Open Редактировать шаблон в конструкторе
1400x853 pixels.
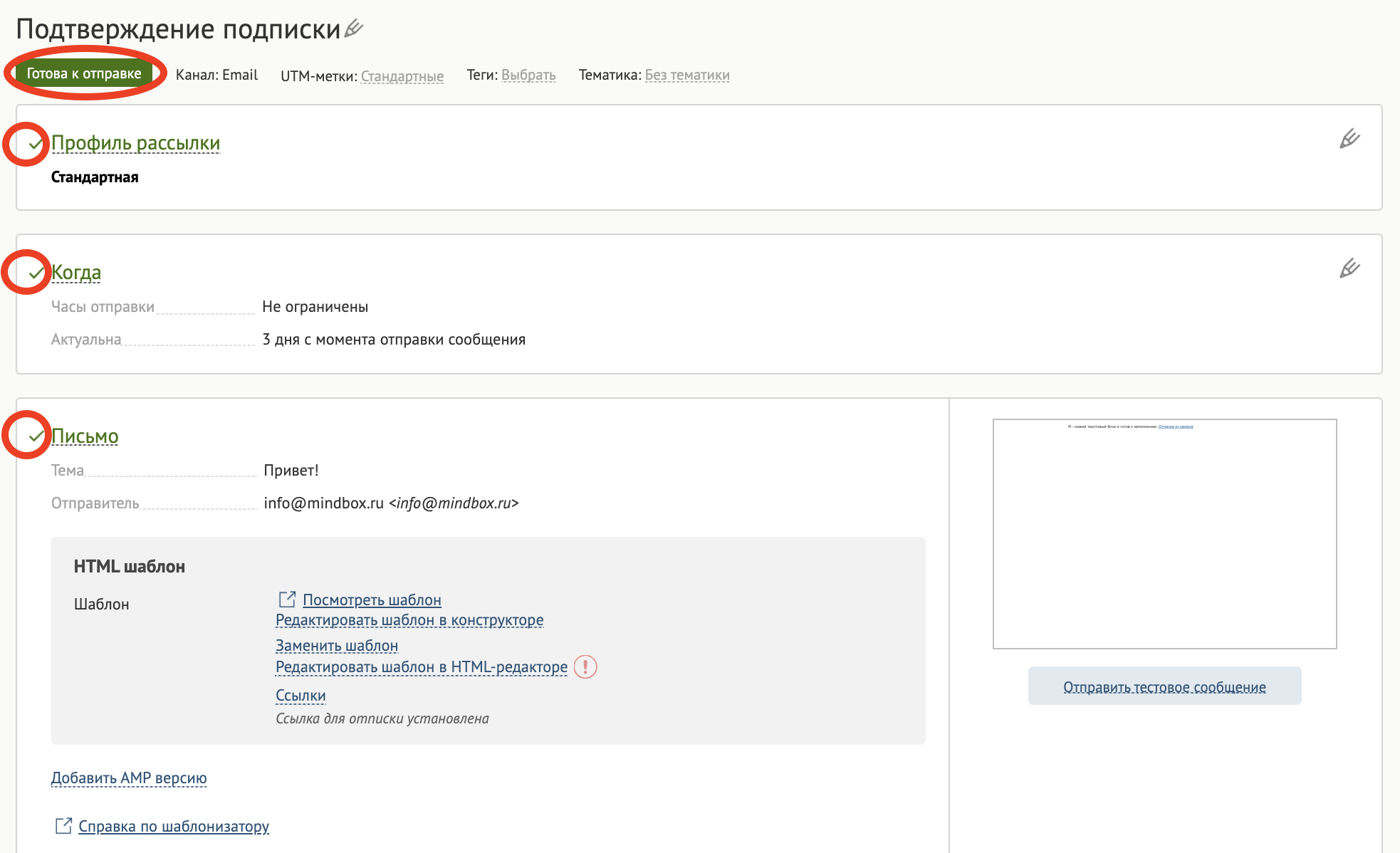(x=409, y=620)
